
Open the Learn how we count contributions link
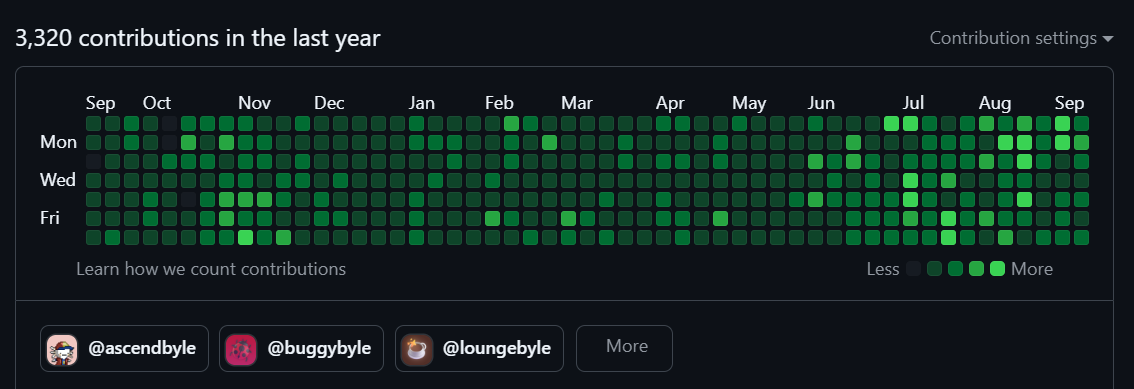click(211, 269)
